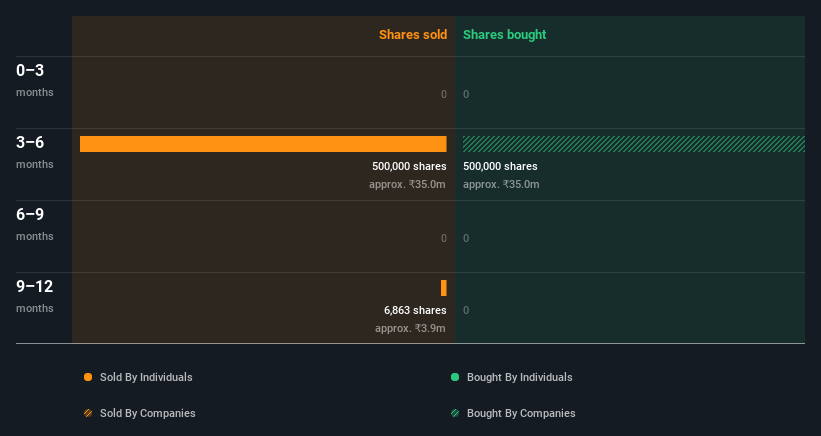Viewport: 821px width, 436px height.
Task: Click the 0 bought value in 9–12 months
Action: (x=466, y=310)
